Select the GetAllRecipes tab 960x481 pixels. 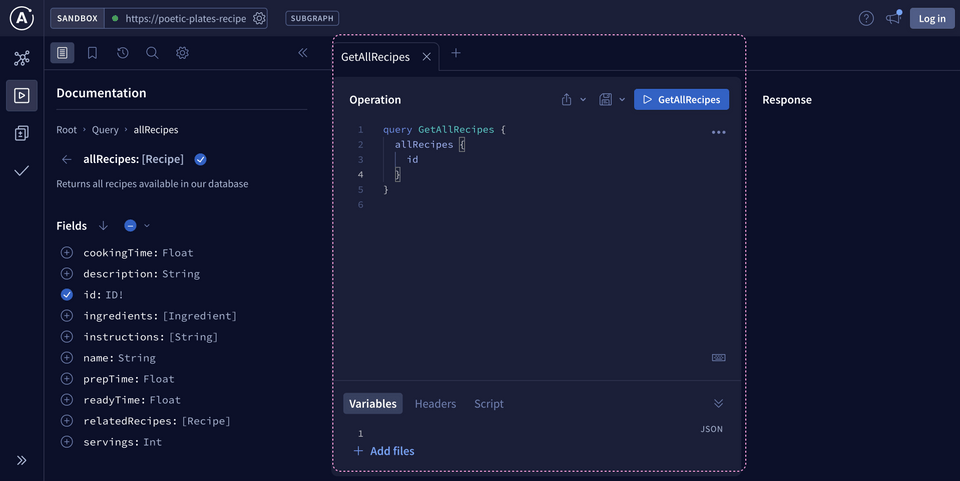click(375, 57)
